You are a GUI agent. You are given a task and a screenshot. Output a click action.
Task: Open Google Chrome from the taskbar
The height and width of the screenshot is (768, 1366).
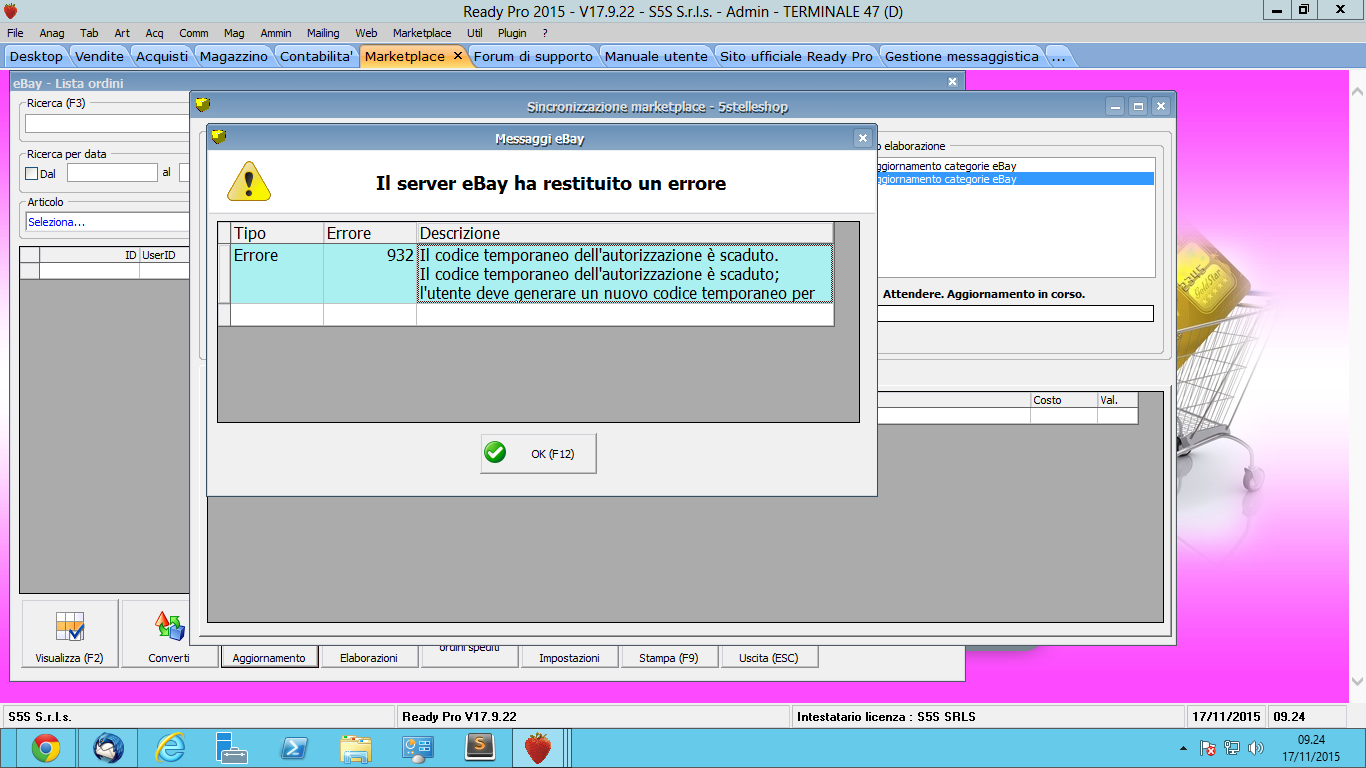(x=45, y=748)
